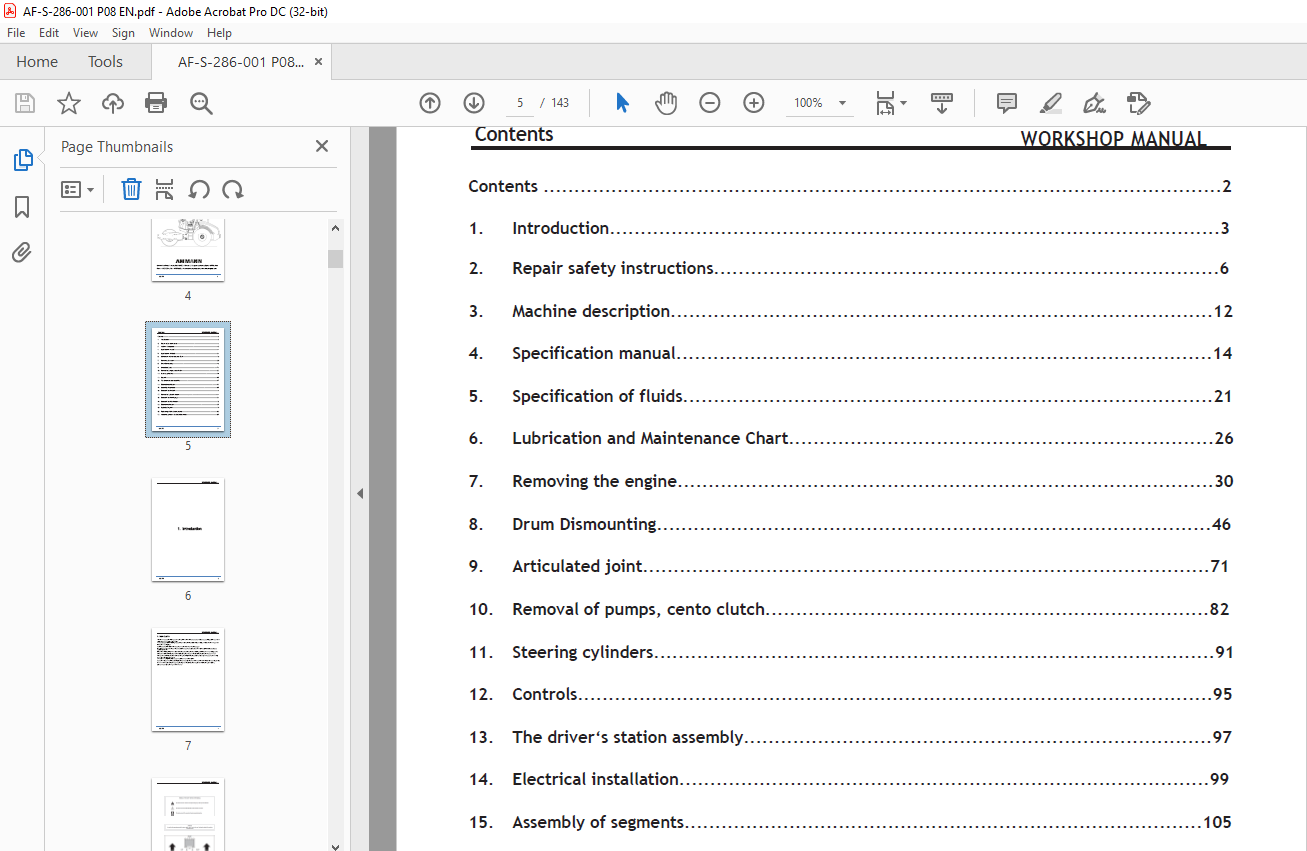Switch to the Tools tab
This screenshot has height=851, width=1307.
click(x=105, y=62)
